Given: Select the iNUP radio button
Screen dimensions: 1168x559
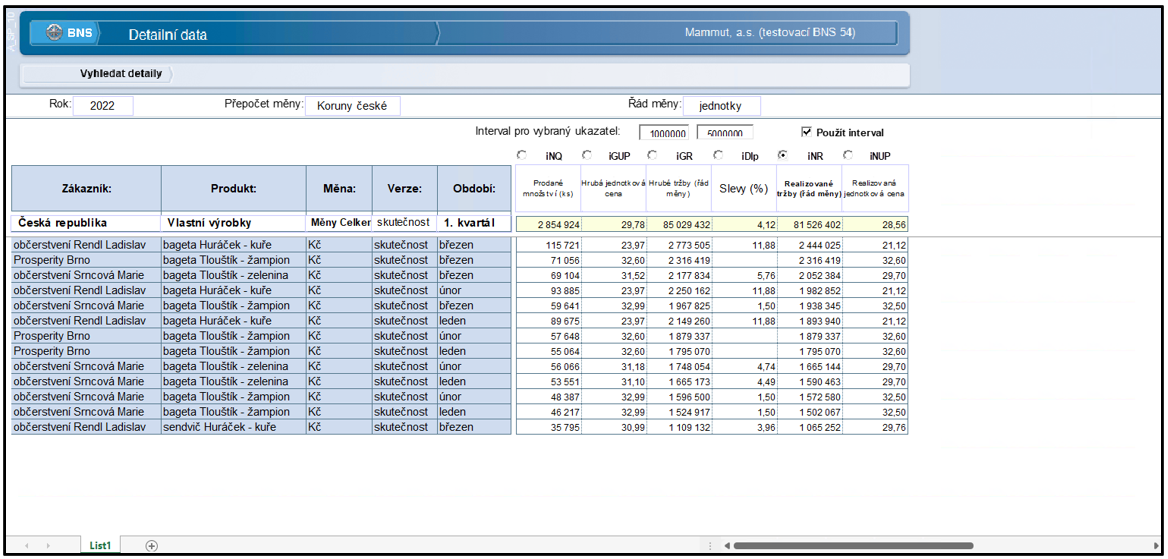Looking at the screenshot, I should 848,156.
